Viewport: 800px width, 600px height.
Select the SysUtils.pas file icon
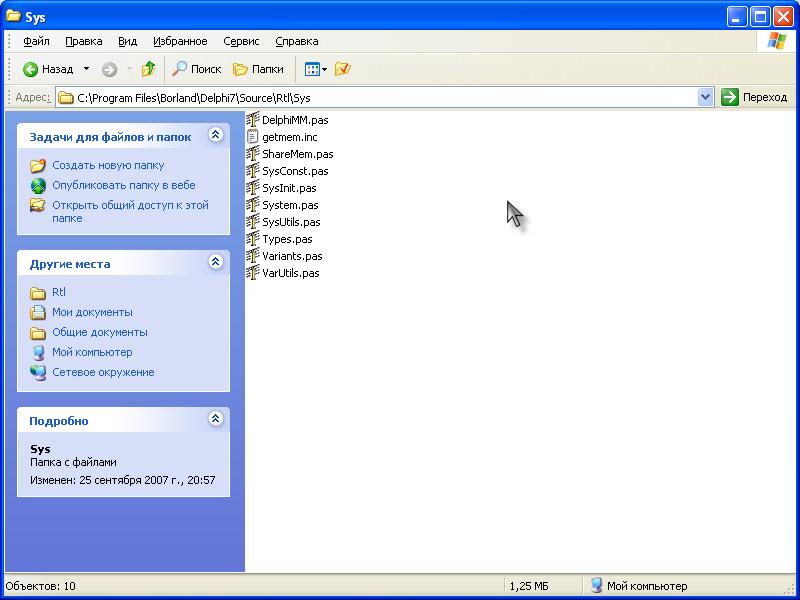253,222
